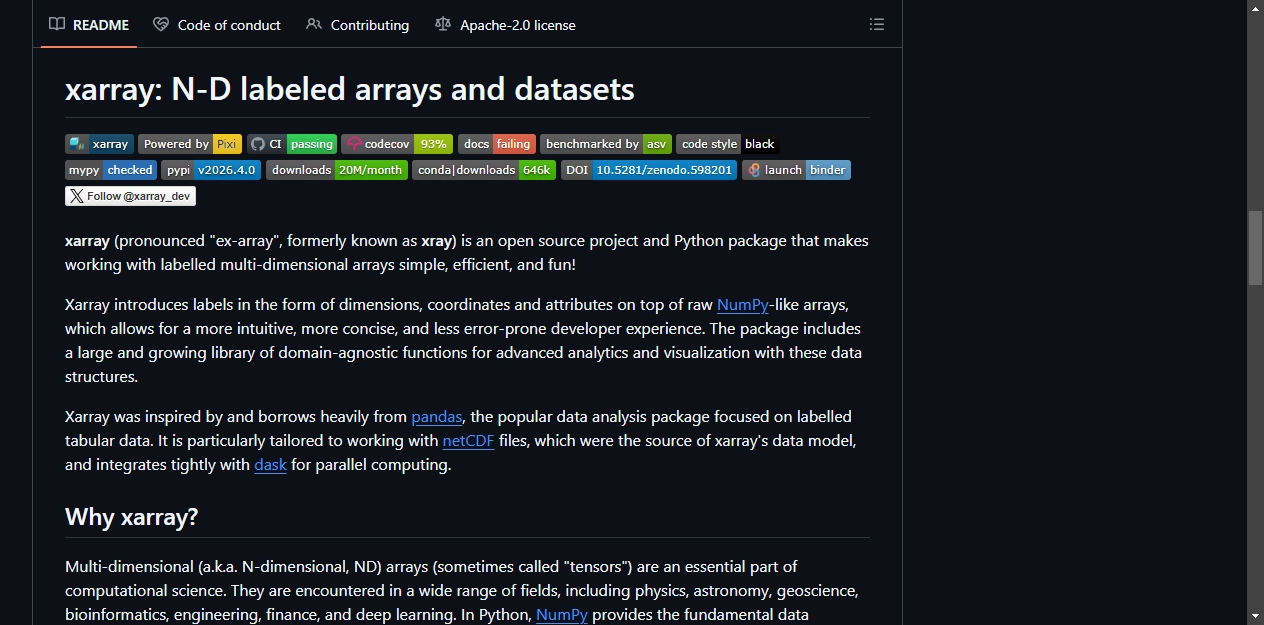Switch to the README tab
Viewport: 1264px width, 625px height.
pyautogui.click(x=89, y=25)
